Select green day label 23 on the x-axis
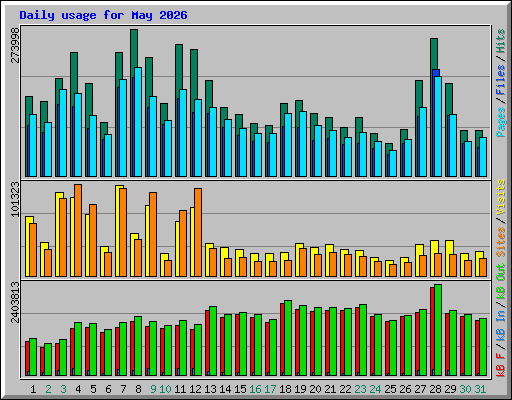512x400 pixels. (360, 389)
